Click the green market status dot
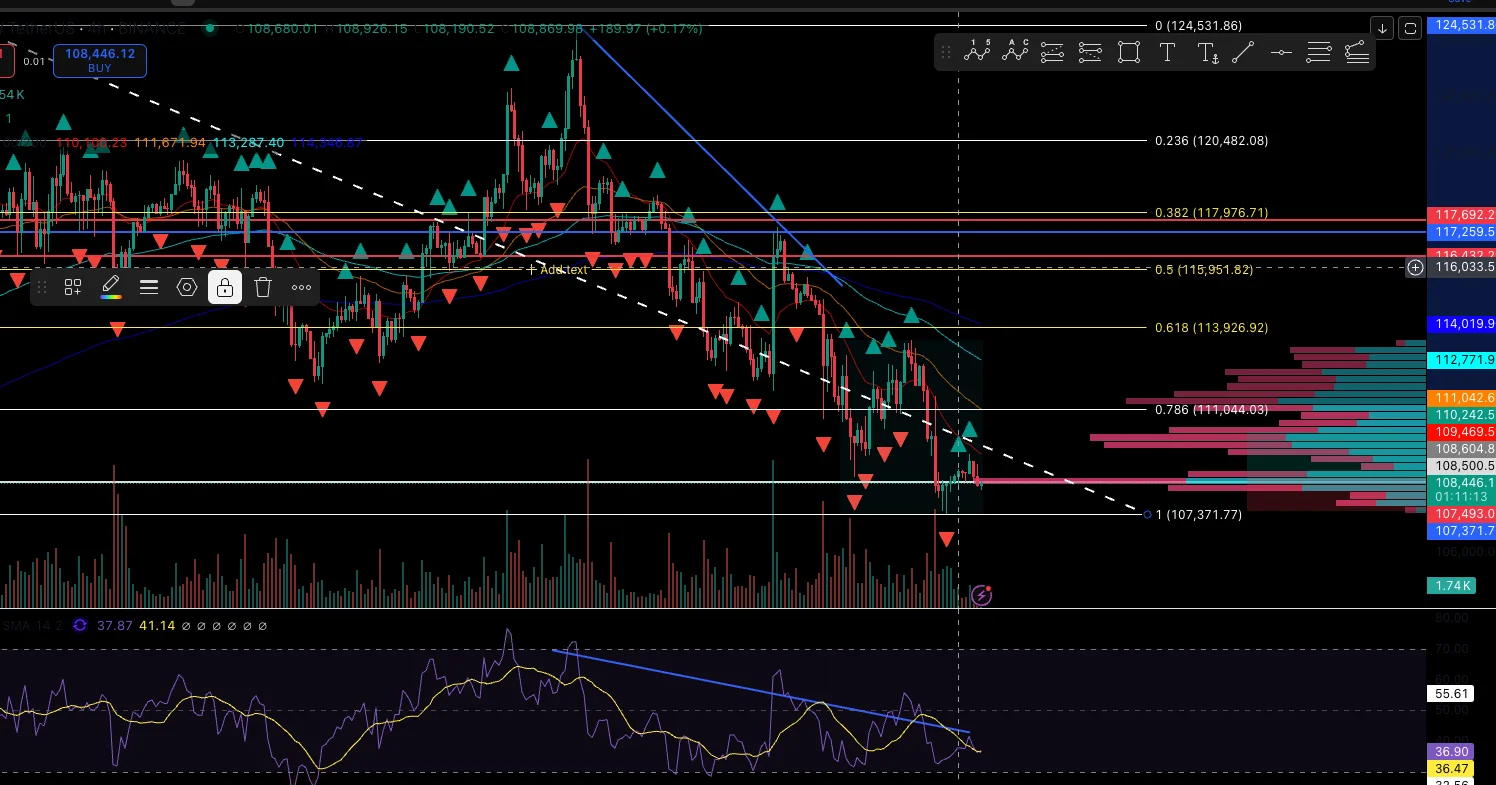This screenshot has width=1496, height=785. pos(209,28)
